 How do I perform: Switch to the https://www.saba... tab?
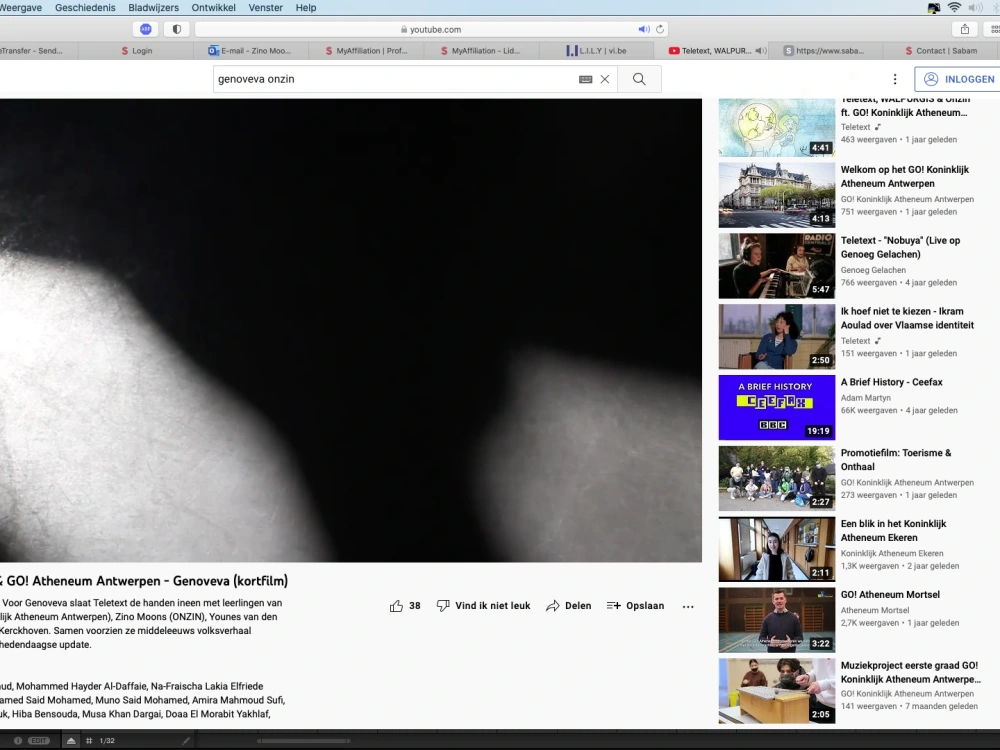(x=825, y=50)
